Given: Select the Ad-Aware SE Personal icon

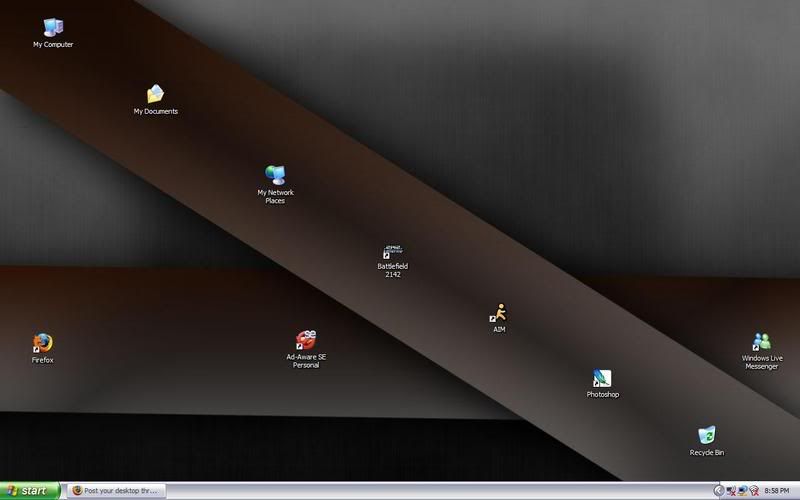Looking at the screenshot, I should (306, 341).
